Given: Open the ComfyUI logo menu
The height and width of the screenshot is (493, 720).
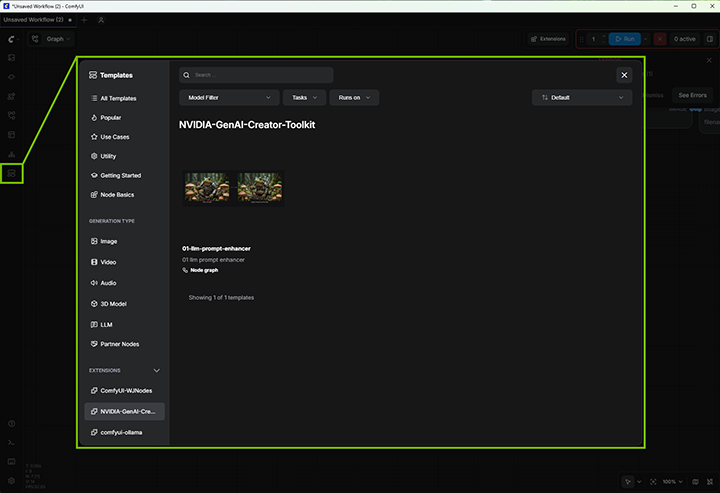Looking at the screenshot, I should point(11,39).
